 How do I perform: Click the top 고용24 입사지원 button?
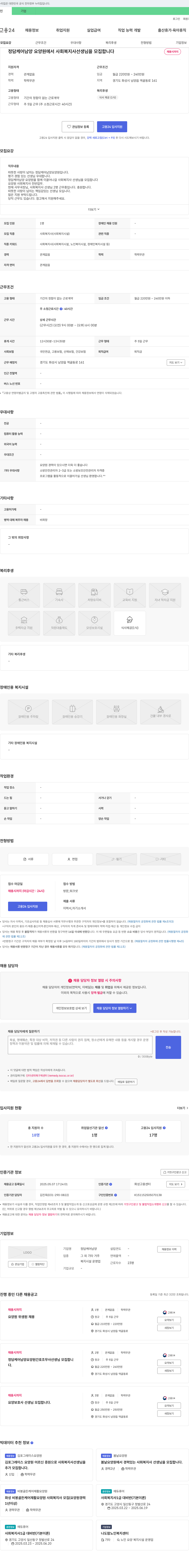pos(112,127)
